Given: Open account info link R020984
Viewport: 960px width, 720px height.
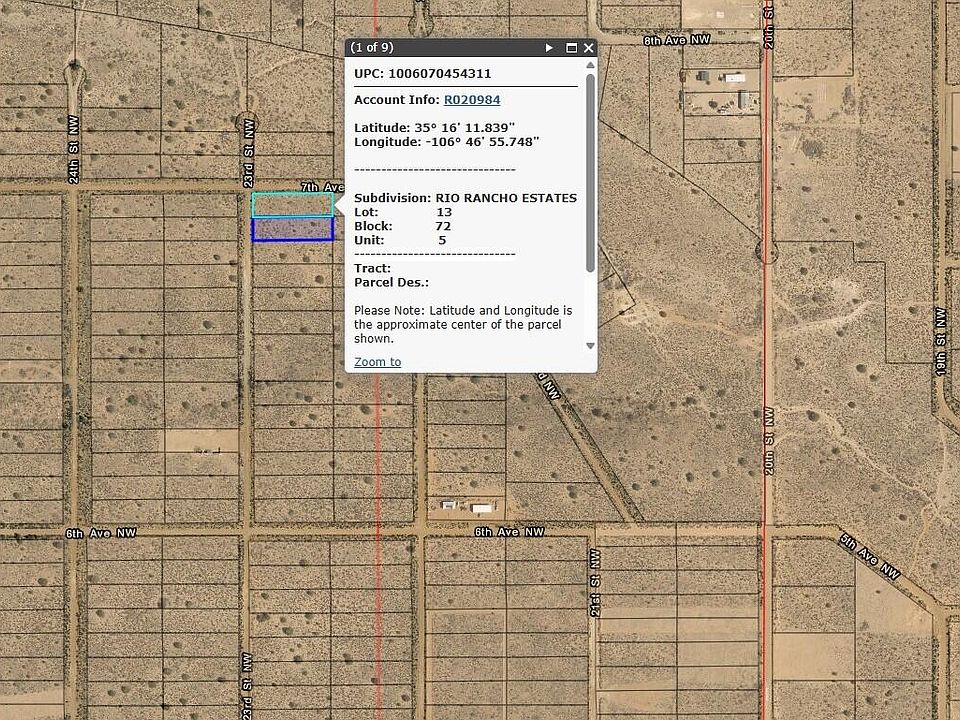Looking at the screenshot, I should (472, 100).
